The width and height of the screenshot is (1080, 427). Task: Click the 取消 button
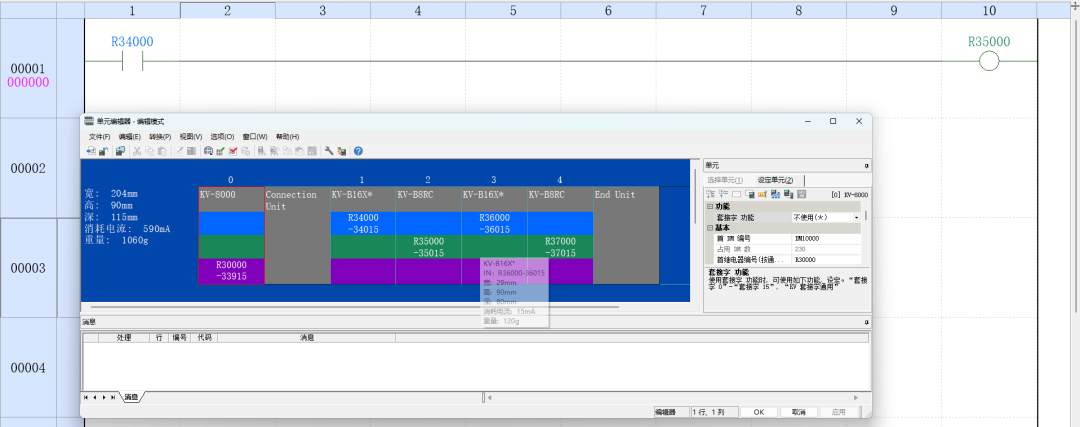[x=798, y=412]
